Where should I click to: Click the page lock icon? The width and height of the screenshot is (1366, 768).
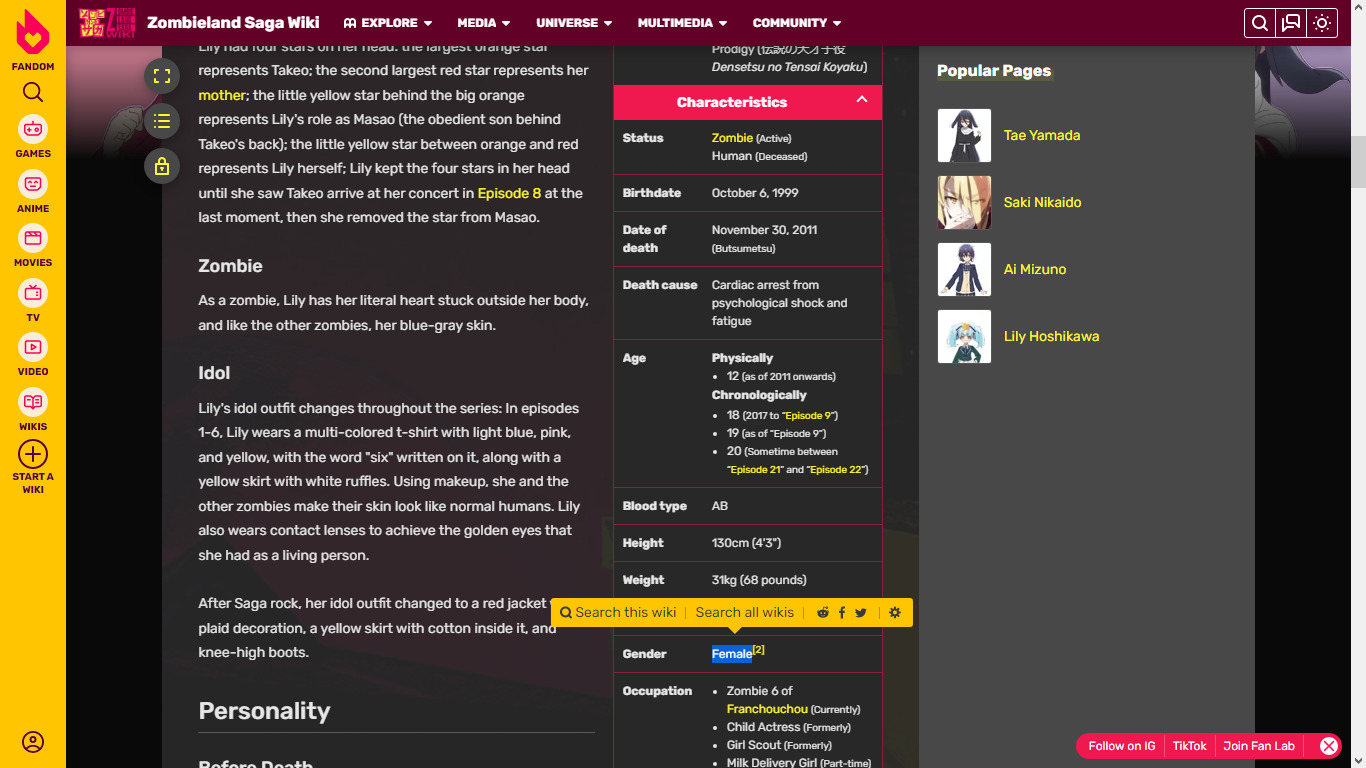[x=162, y=166]
